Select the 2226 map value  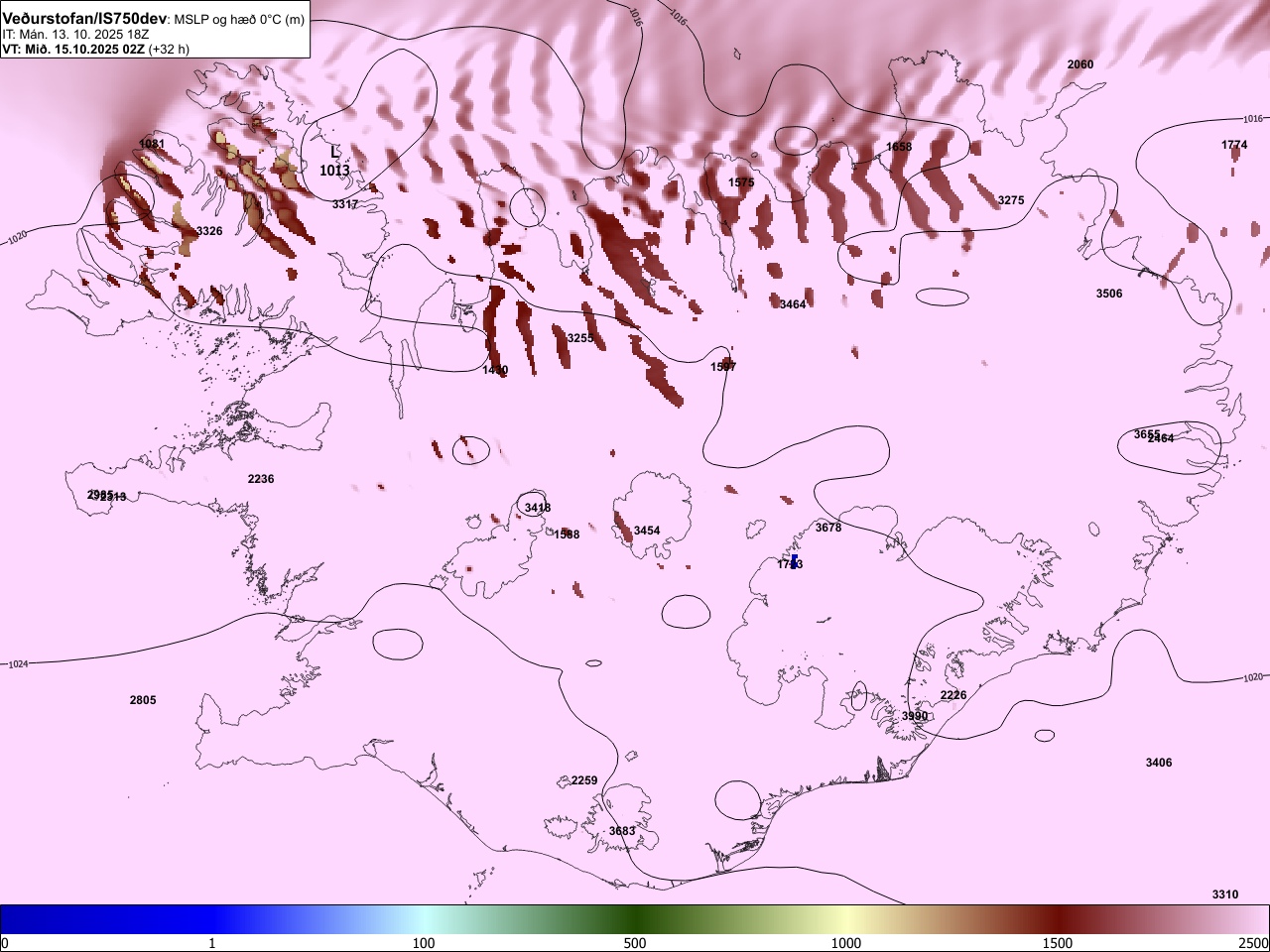(x=953, y=695)
